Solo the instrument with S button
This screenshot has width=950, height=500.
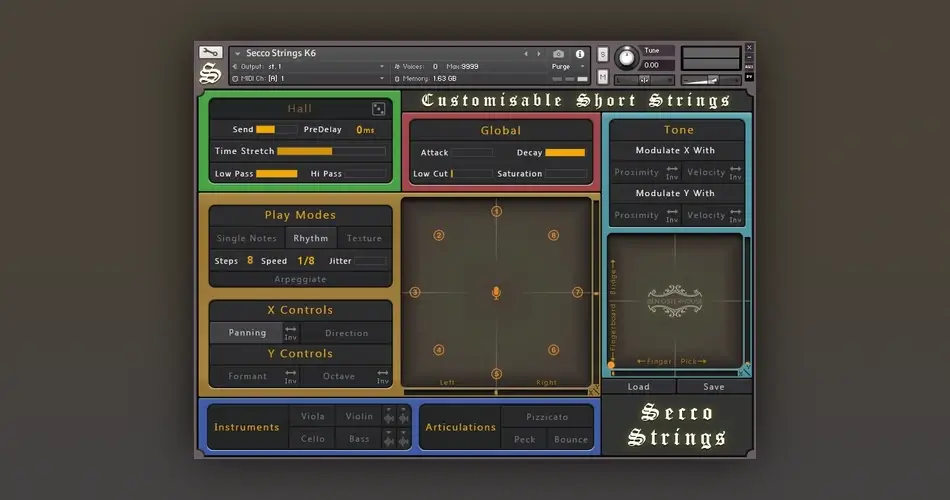tap(602, 55)
